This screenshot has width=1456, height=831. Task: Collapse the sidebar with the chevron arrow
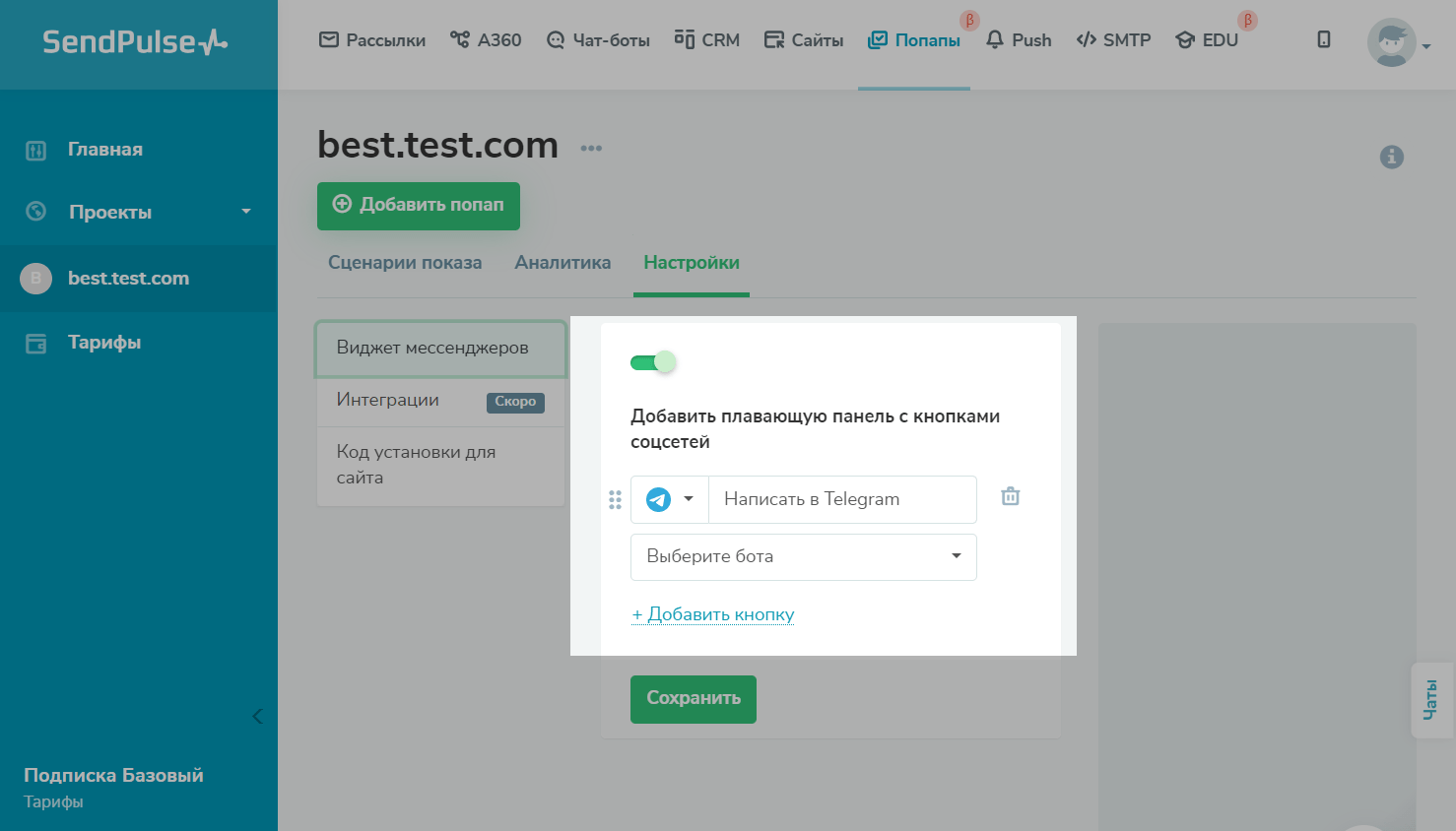(x=257, y=716)
